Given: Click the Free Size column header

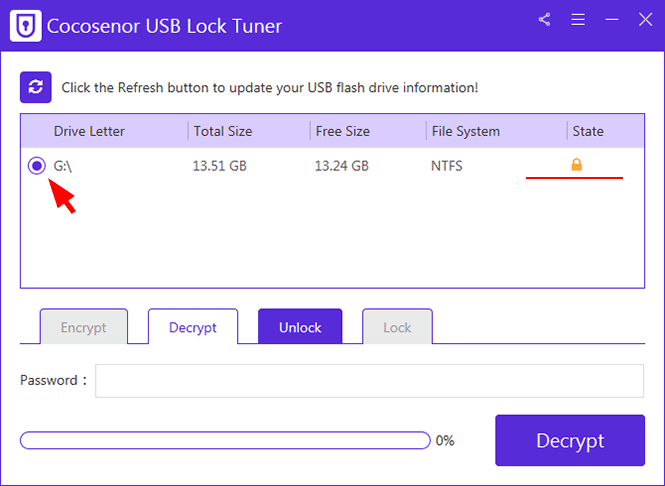Looking at the screenshot, I should pyautogui.click(x=343, y=131).
